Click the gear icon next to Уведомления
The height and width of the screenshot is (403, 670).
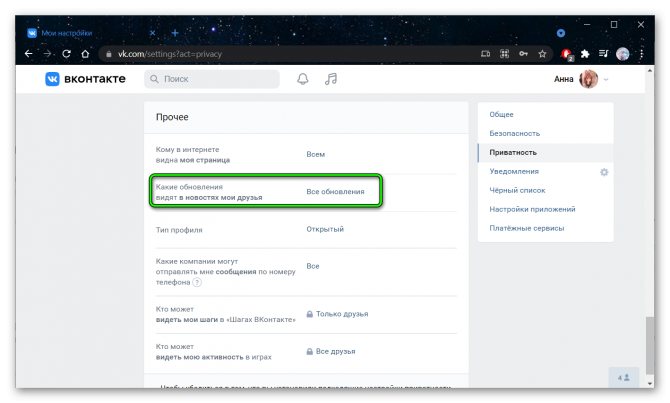[x=603, y=172]
